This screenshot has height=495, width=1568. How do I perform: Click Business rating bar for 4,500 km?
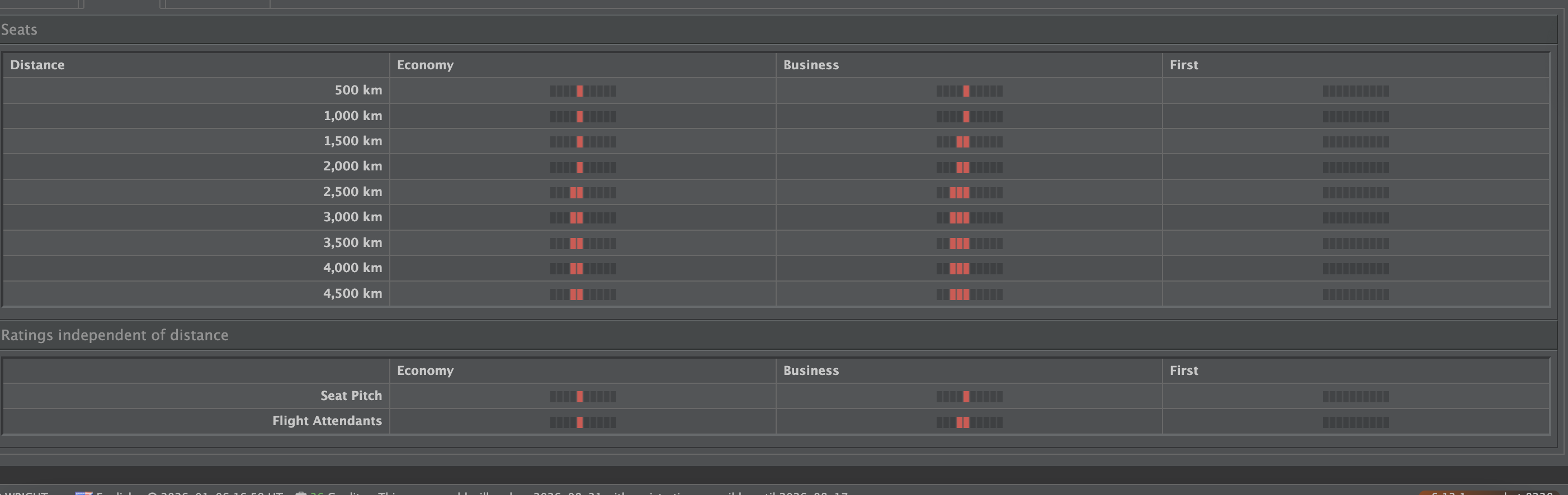tap(969, 294)
